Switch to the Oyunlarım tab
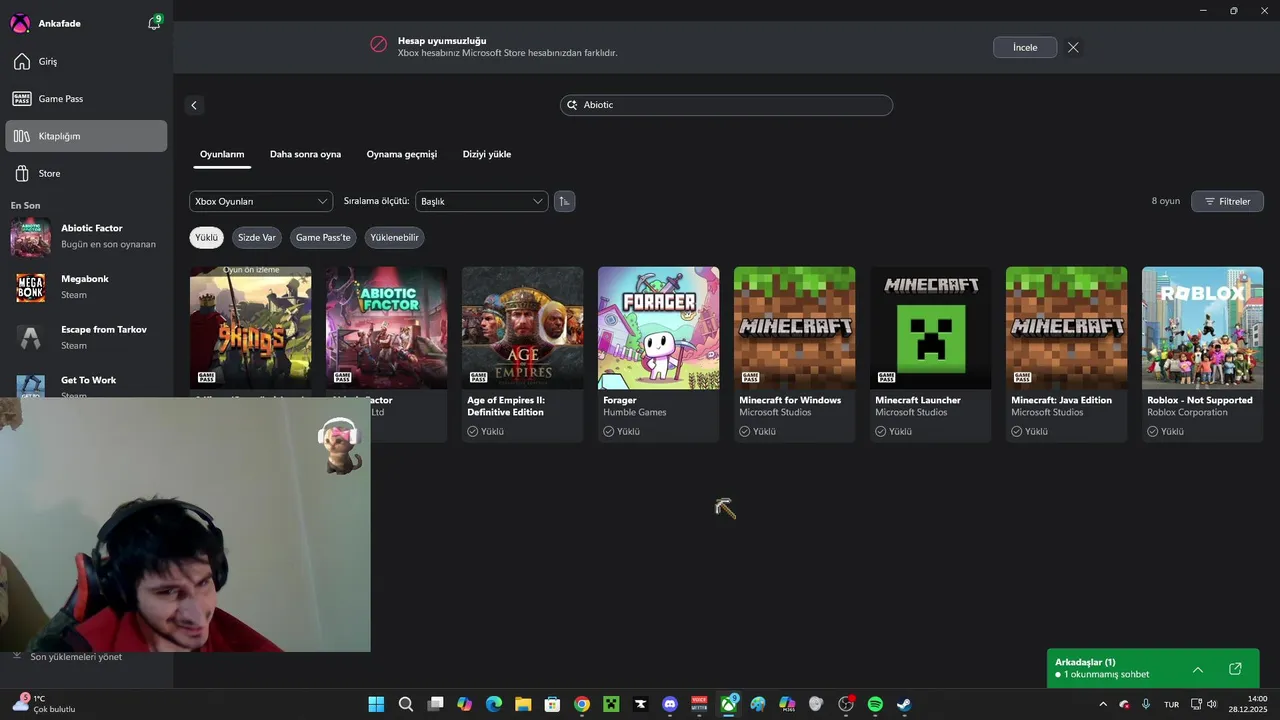Viewport: 1280px width, 720px height. 222,154
